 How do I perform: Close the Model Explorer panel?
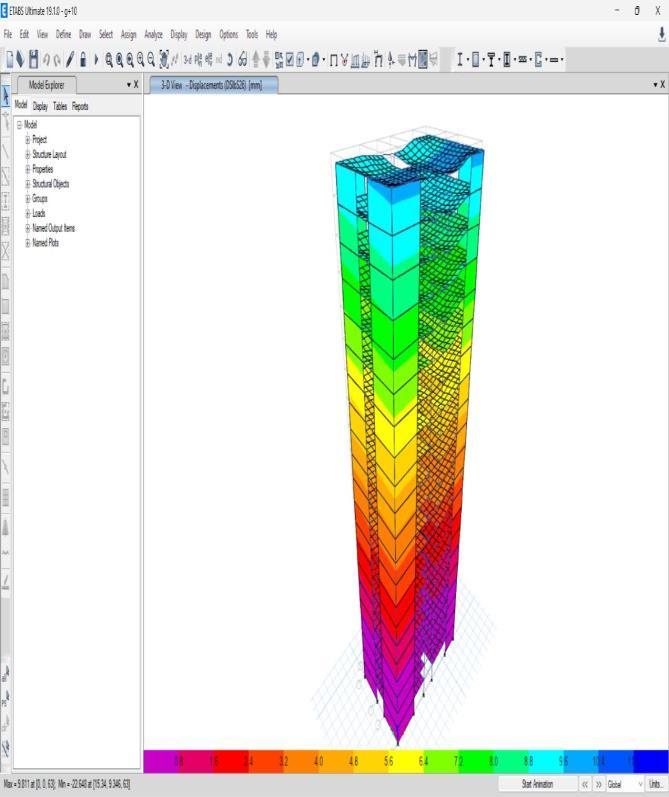[x=136, y=85]
